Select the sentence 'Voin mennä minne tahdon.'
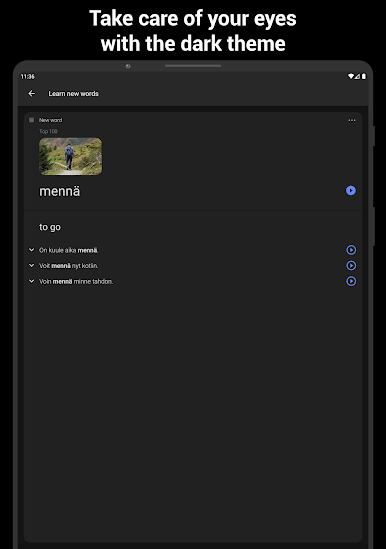 [76, 282]
